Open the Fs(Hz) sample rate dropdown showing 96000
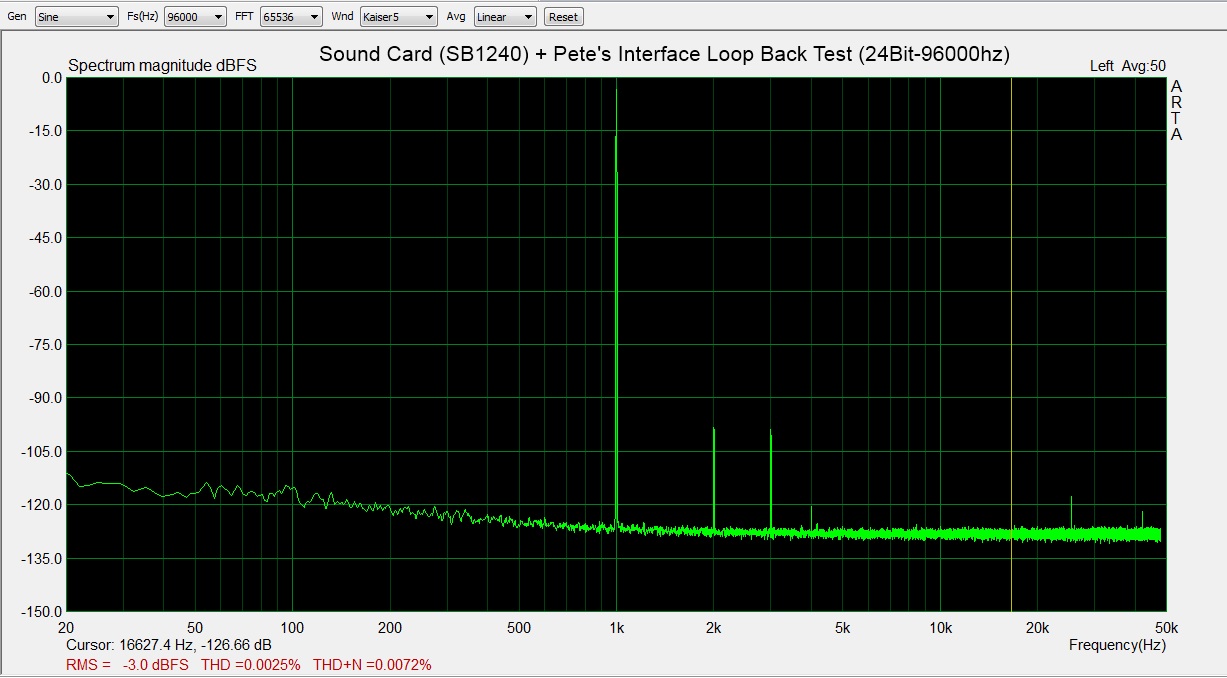 coord(195,17)
